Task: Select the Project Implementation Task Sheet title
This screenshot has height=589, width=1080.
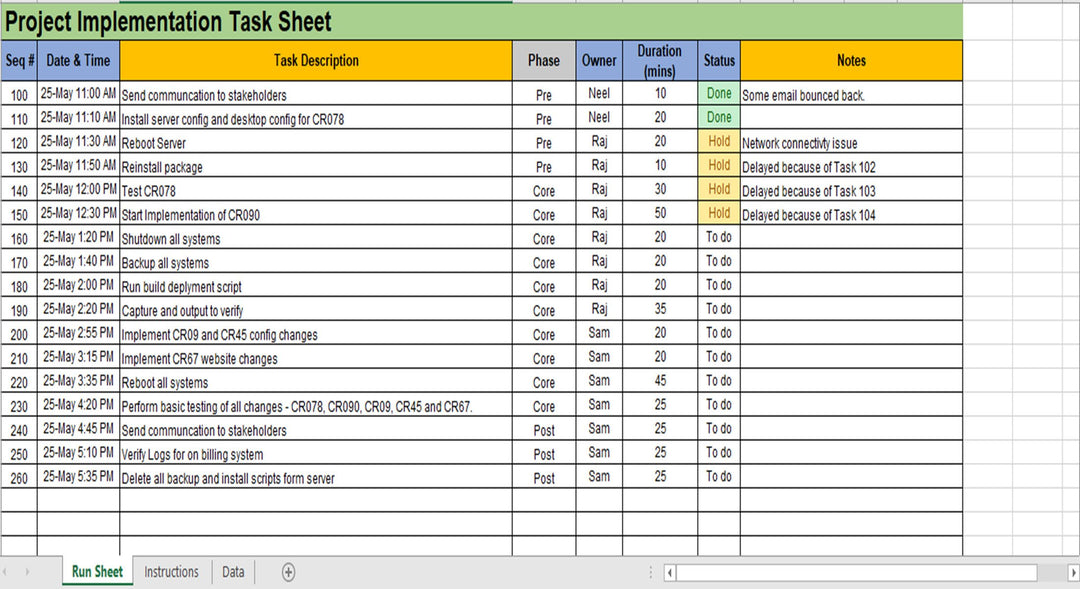Action: [x=169, y=21]
